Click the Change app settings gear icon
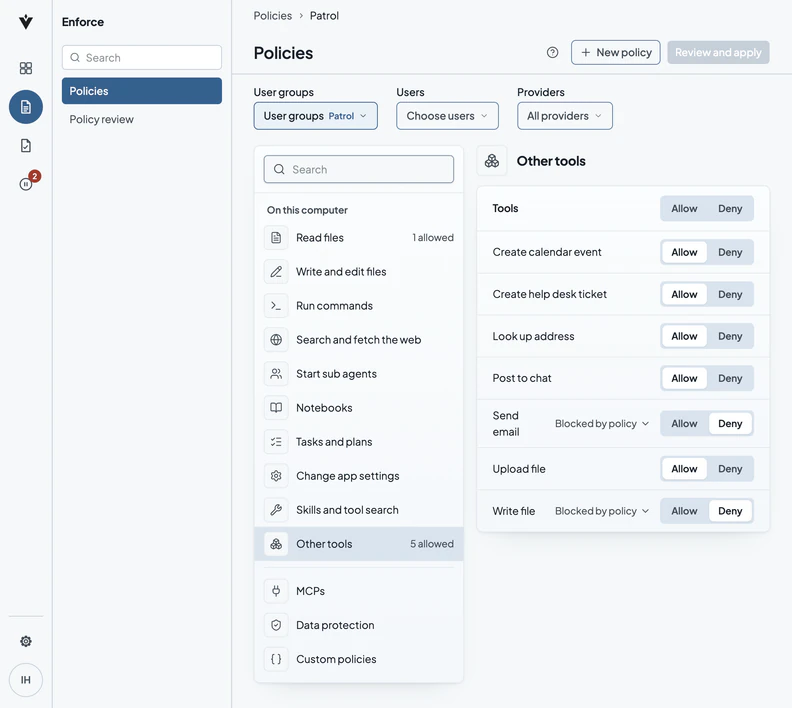Viewport: 792px width, 708px height. (276, 476)
